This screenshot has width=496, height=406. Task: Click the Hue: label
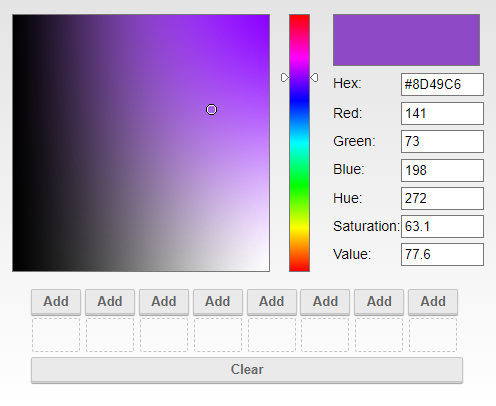click(x=347, y=198)
